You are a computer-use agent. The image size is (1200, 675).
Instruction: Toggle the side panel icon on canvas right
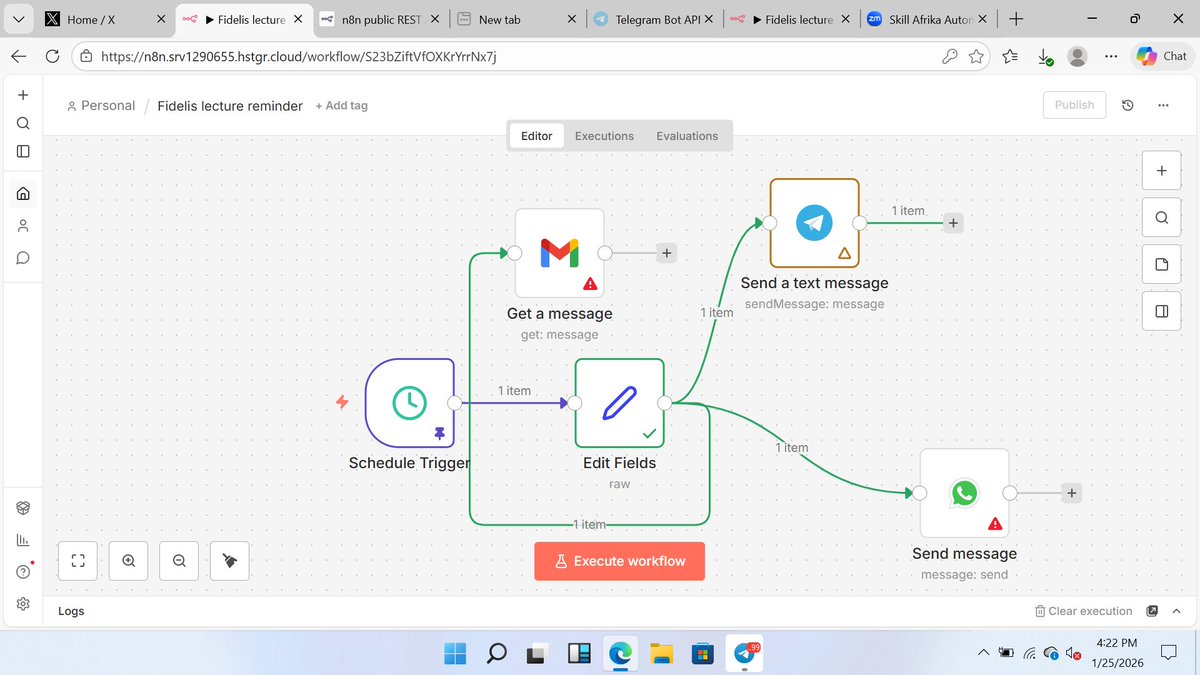point(1161,311)
